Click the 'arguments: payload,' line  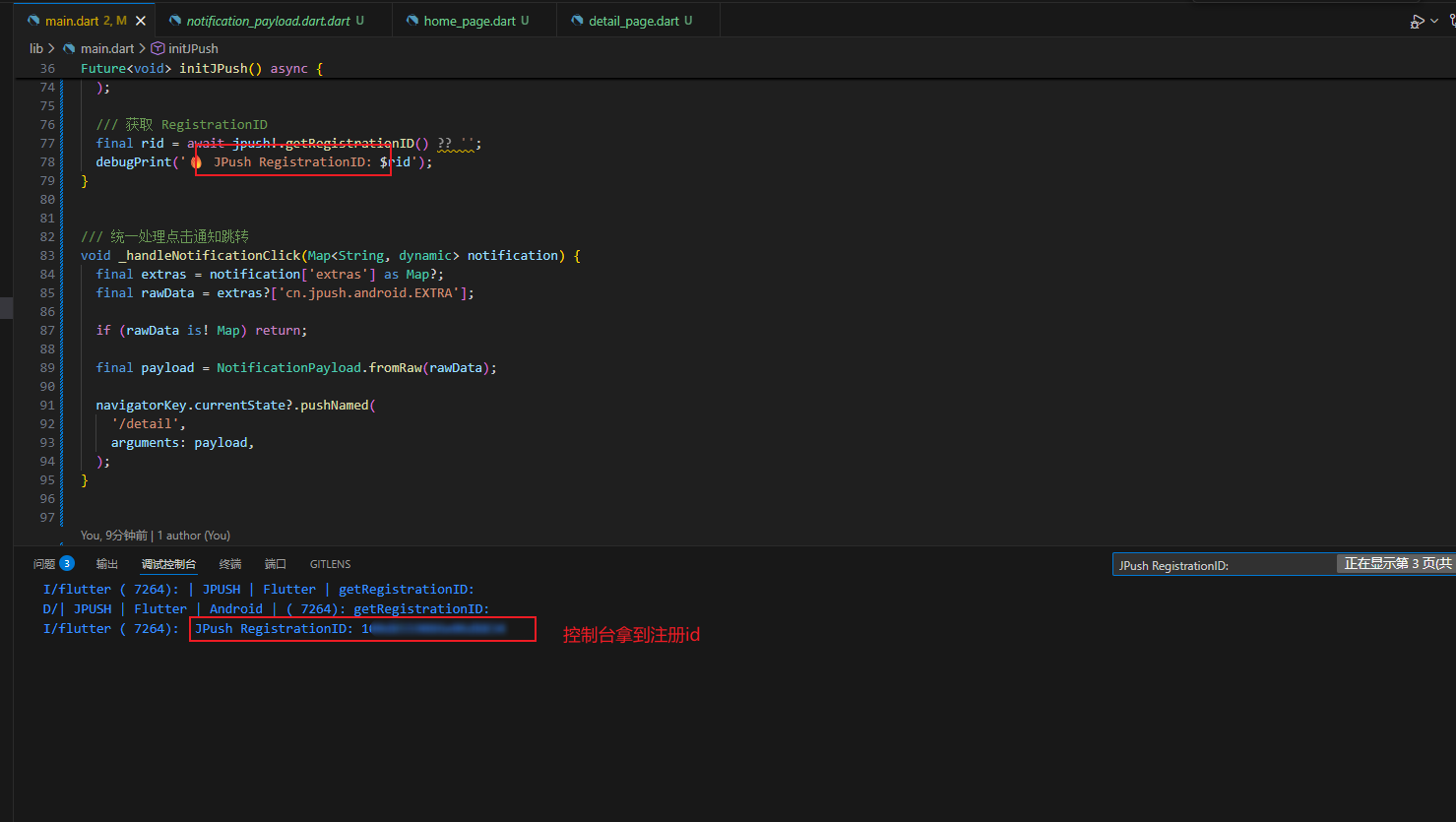(x=183, y=442)
